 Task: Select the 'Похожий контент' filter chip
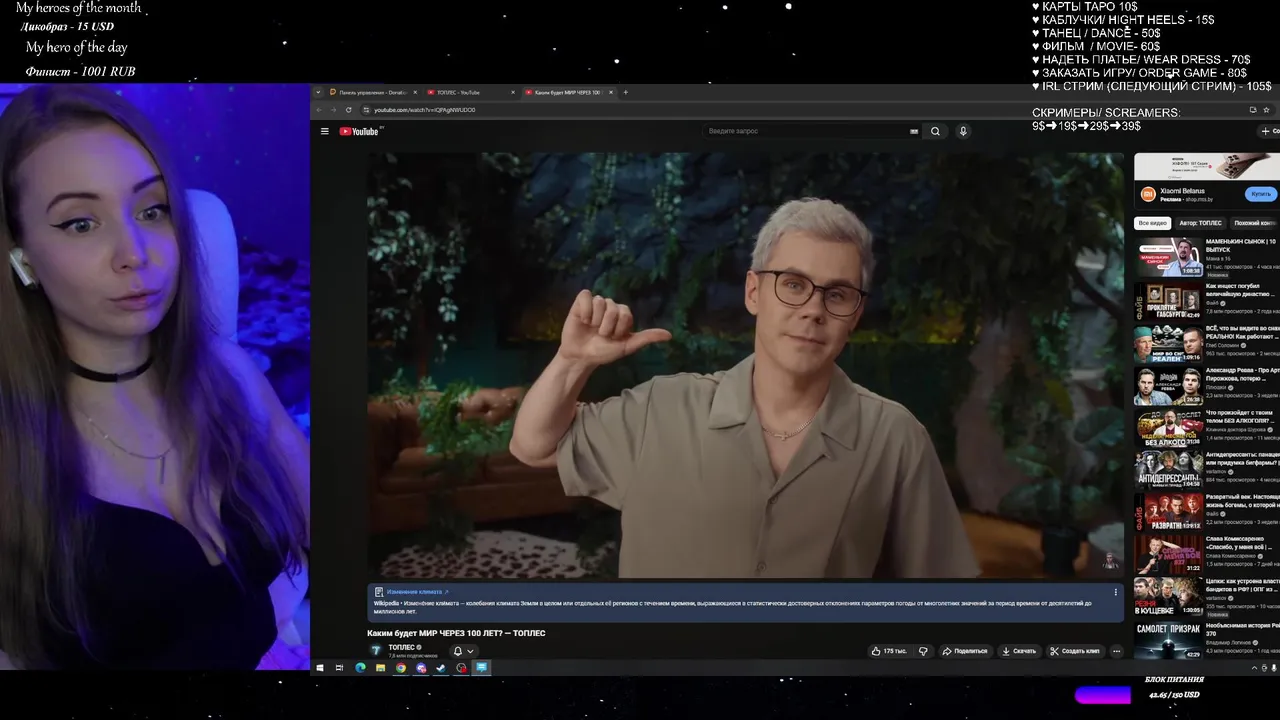click(x=1254, y=223)
